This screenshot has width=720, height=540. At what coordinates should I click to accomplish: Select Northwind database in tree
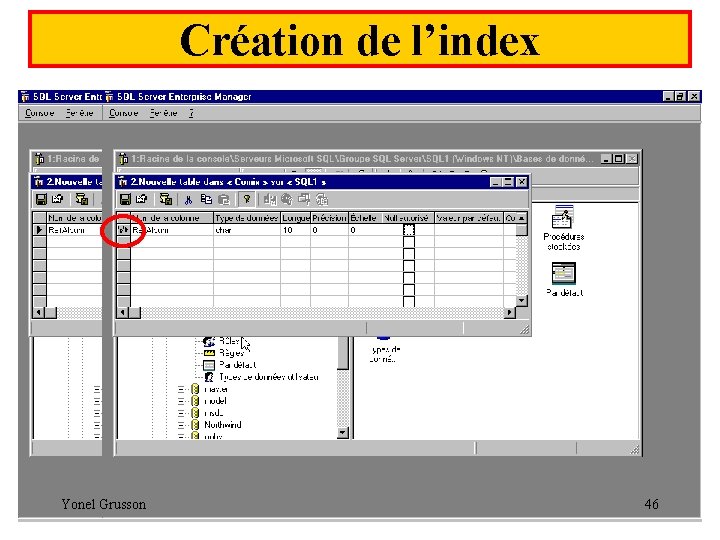pyautogui.click(x=223, y=425)
